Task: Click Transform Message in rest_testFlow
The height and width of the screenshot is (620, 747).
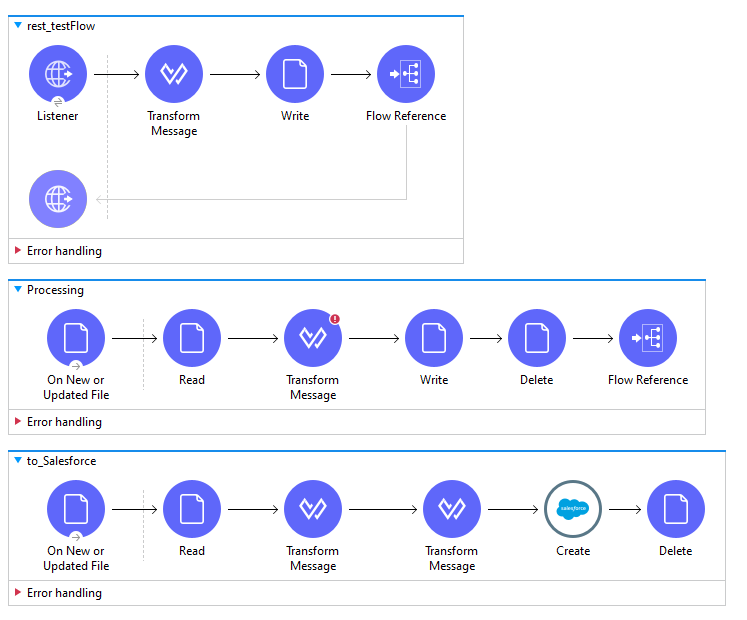Action: pos(174,75)
